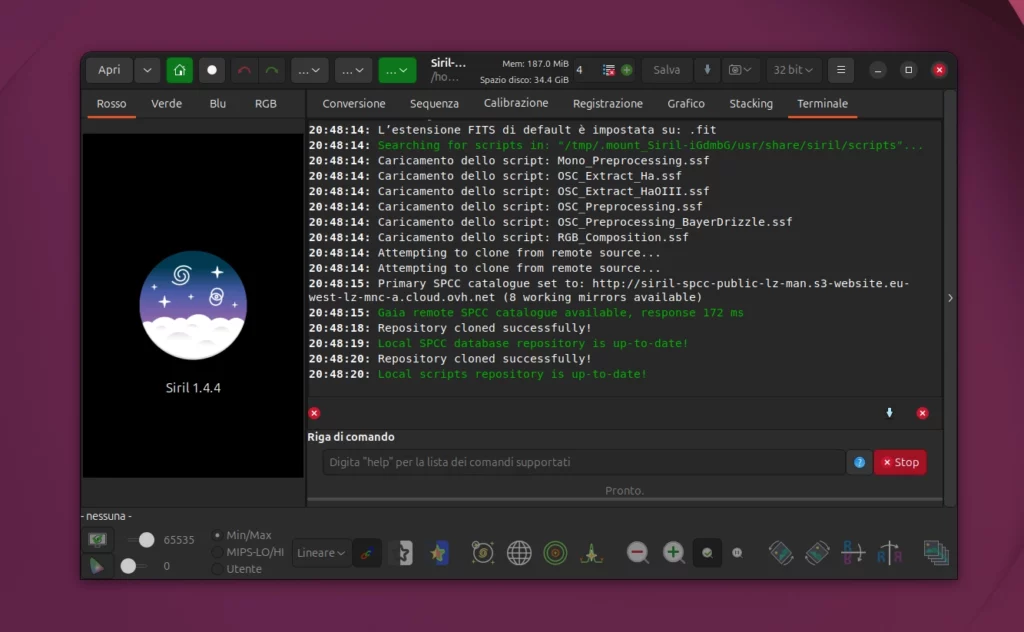1024x632 pixels.
Task: Click the monitor icon beside the 65535 slider
Action: coord(97,540)
